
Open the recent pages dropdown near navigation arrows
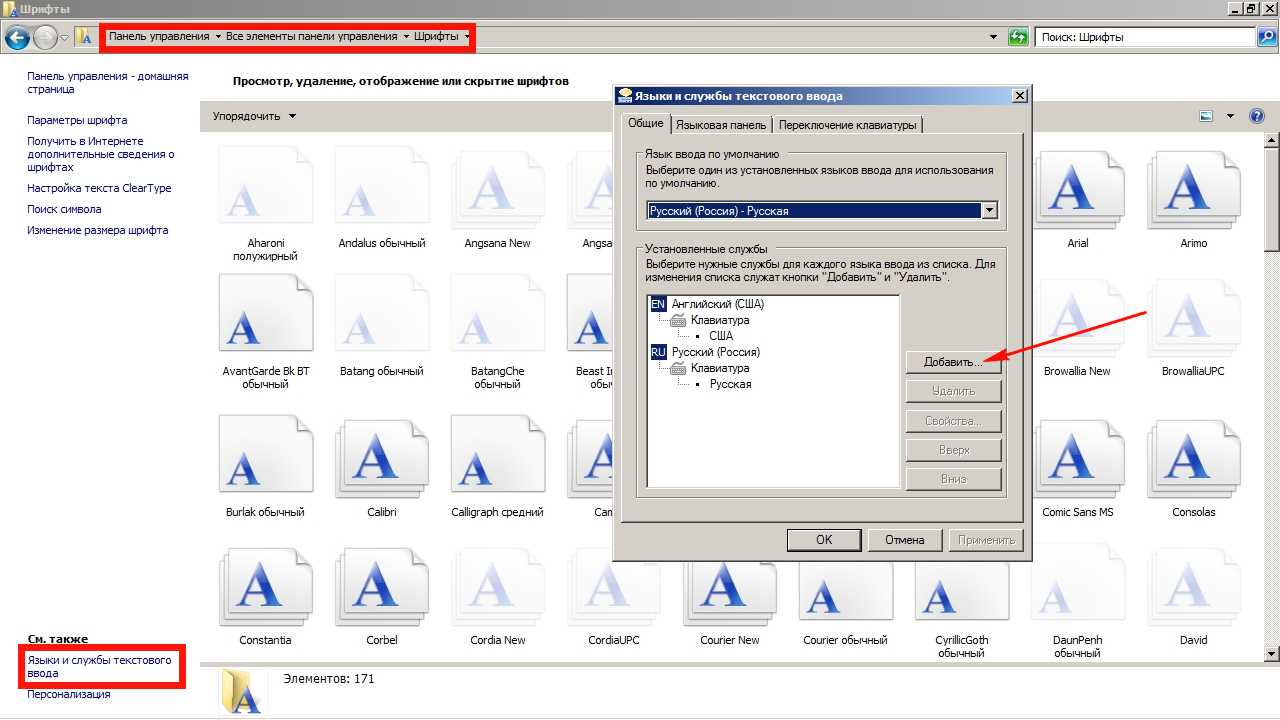click(x=65, y=38)
